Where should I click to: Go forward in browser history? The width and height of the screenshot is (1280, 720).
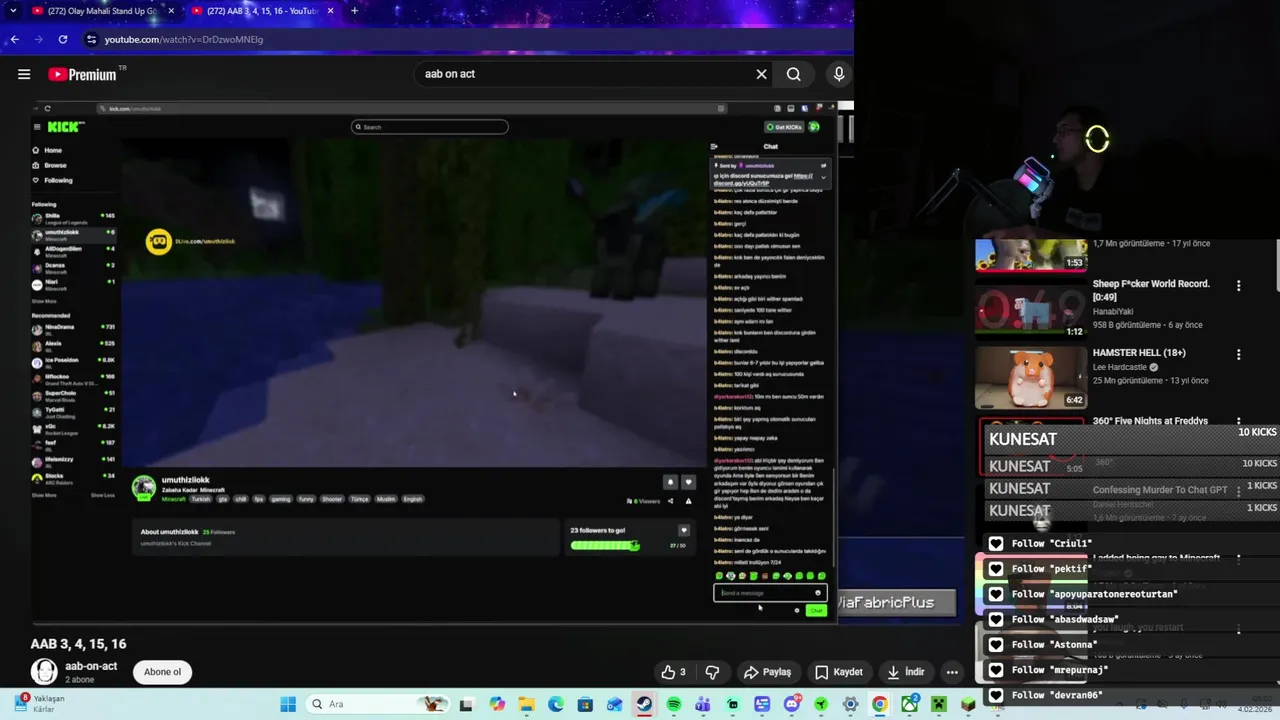point(38,39)
